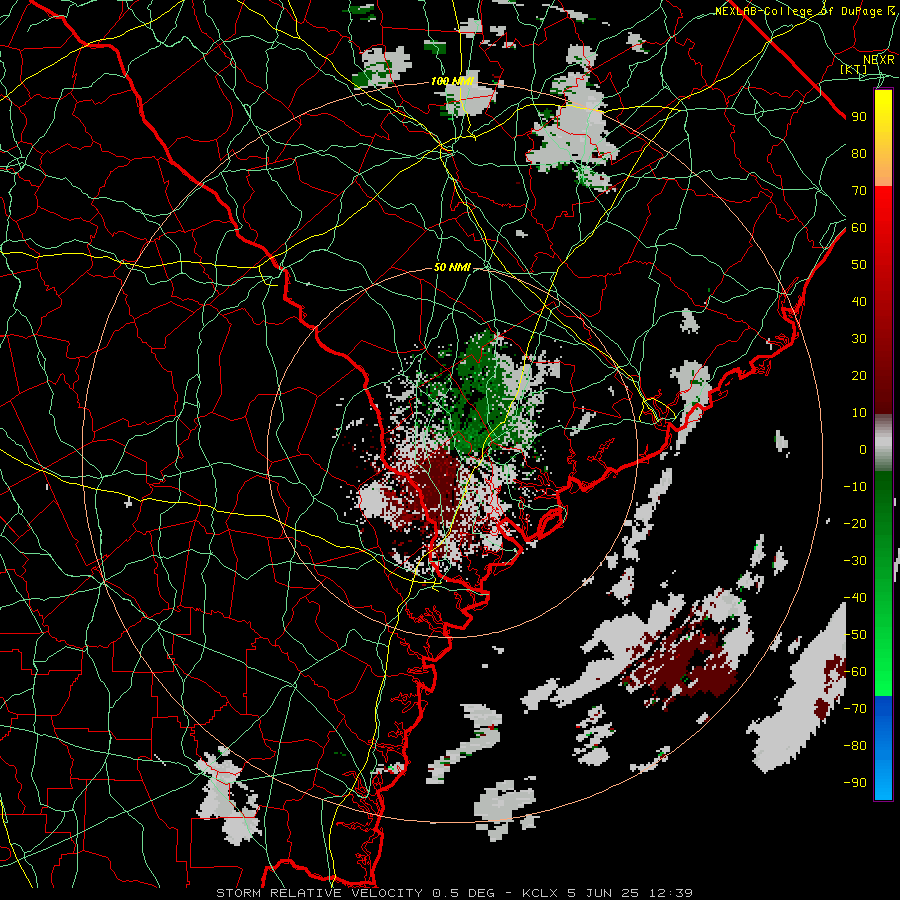The image size is (900, 900).
Task: Click the 70 value on velocity scale
Action: point(859,191)
